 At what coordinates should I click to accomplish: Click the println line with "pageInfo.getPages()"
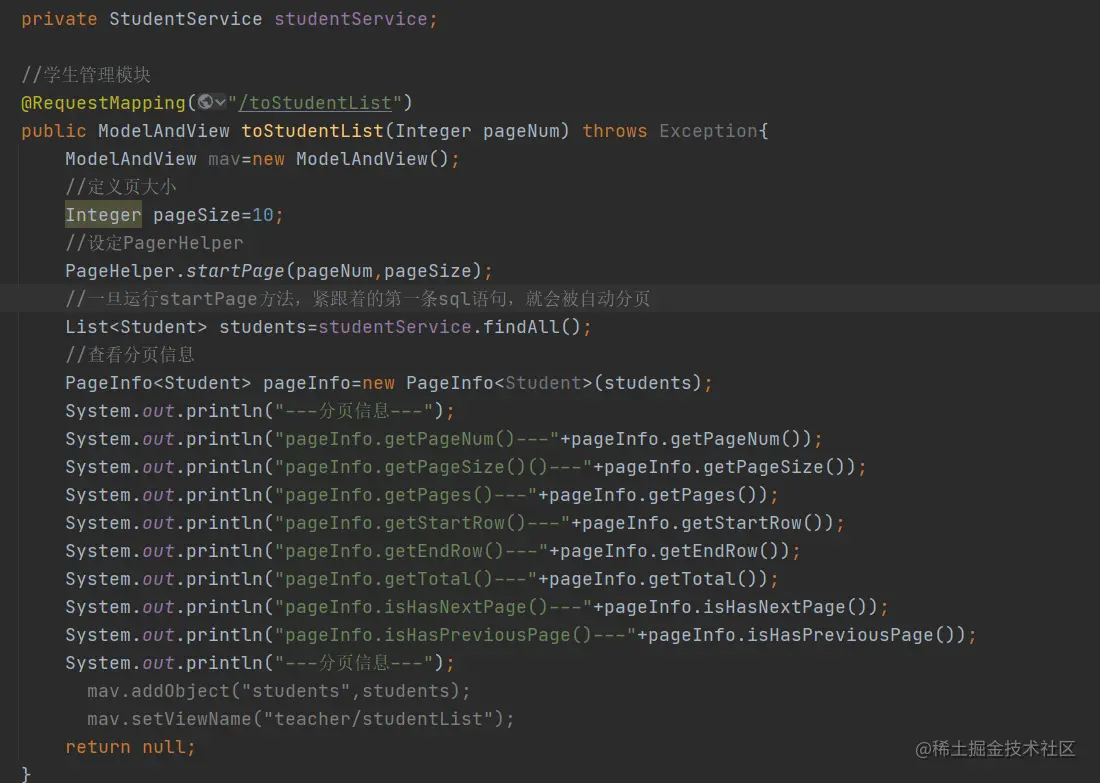[x=422, y=495]
